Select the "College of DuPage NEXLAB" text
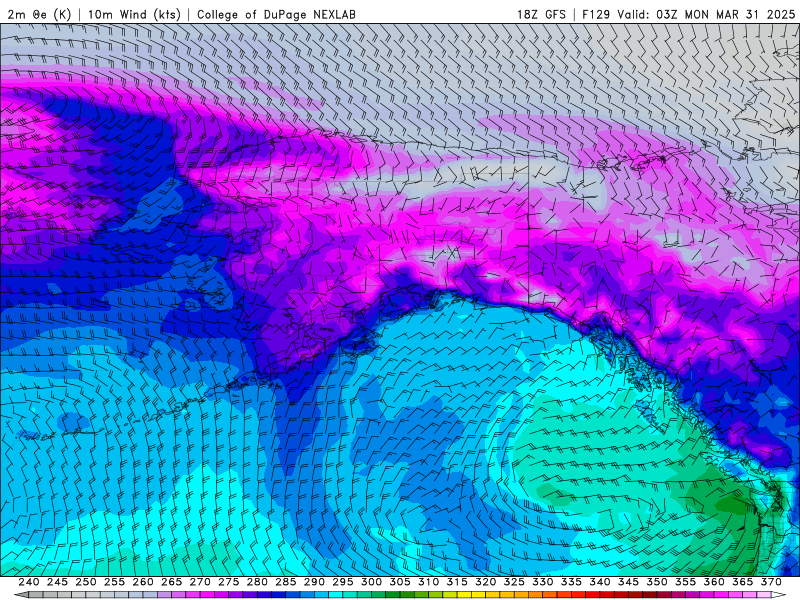 point(276,14)
